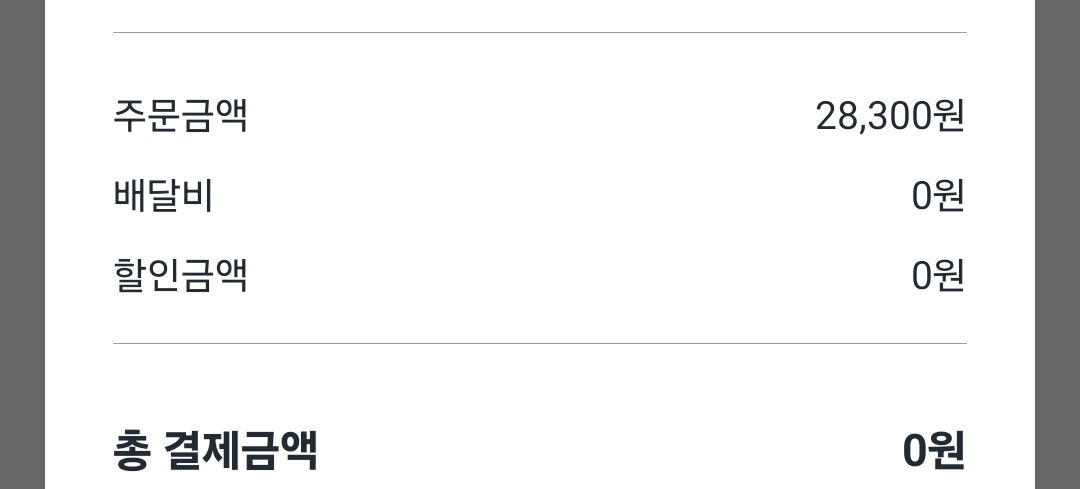Click the divider line below 할인금액
Viewport: 1080px width, 489px height.
(540, 344)
